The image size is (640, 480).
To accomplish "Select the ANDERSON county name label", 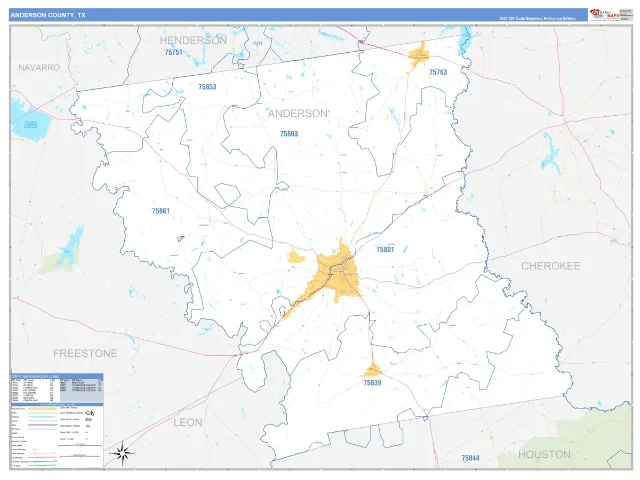I will pos(298,113).
